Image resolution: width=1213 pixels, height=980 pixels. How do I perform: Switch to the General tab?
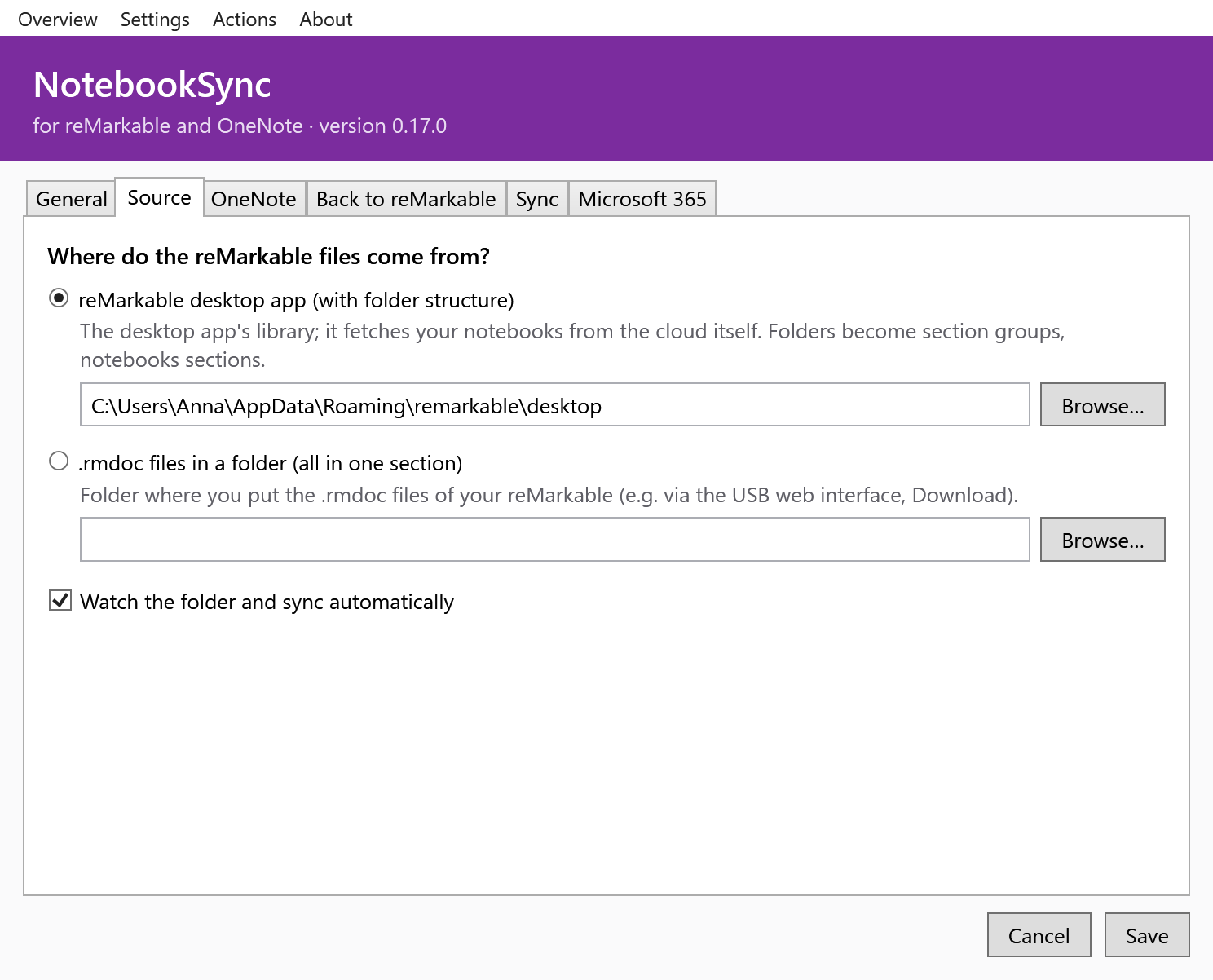(x=71, y=199)
